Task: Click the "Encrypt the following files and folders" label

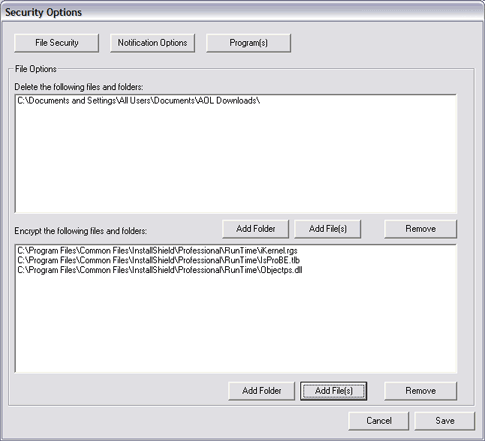Action: click(81, 231)
